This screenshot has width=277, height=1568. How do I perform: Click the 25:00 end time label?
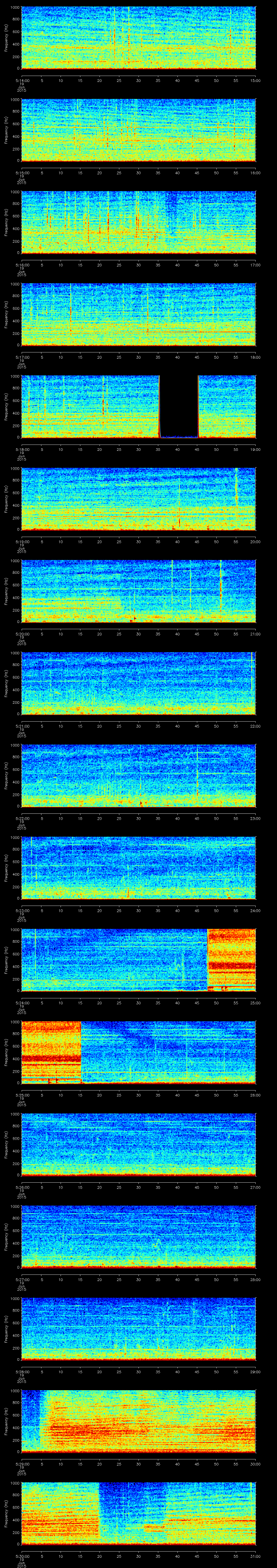coord(255,1003)
